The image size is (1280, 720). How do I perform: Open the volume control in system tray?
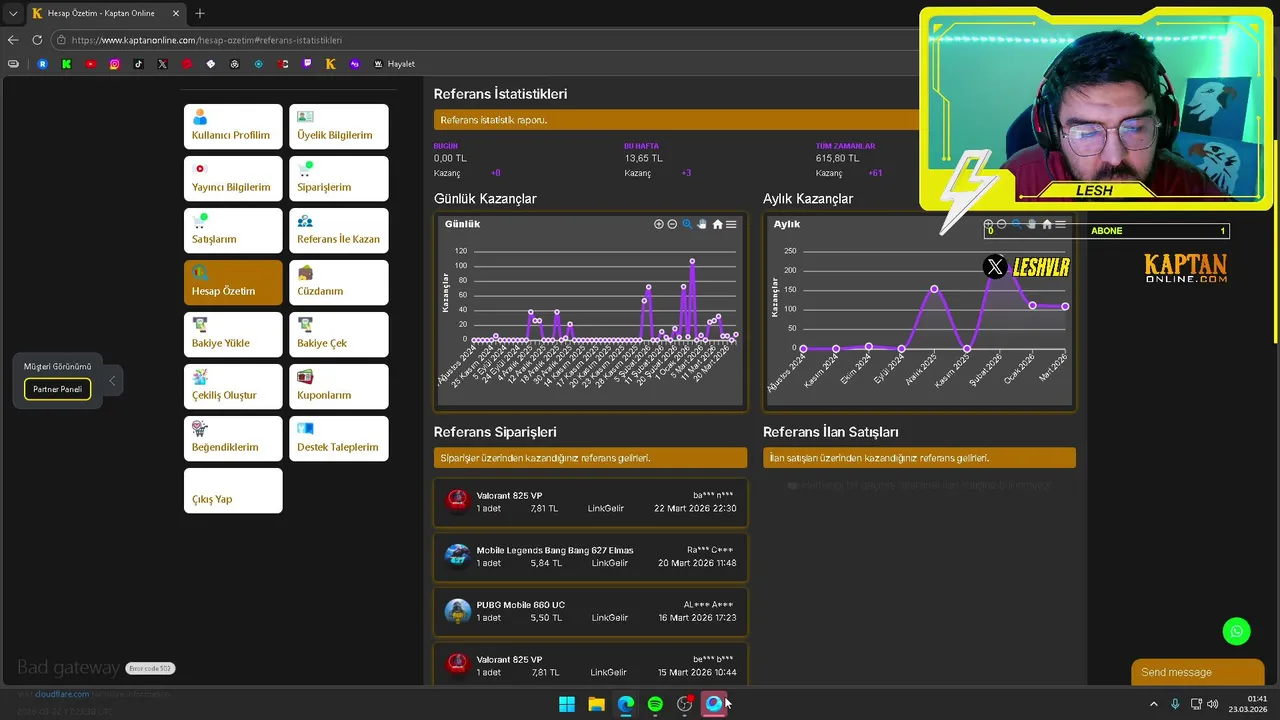click(x=1213, y=704)
